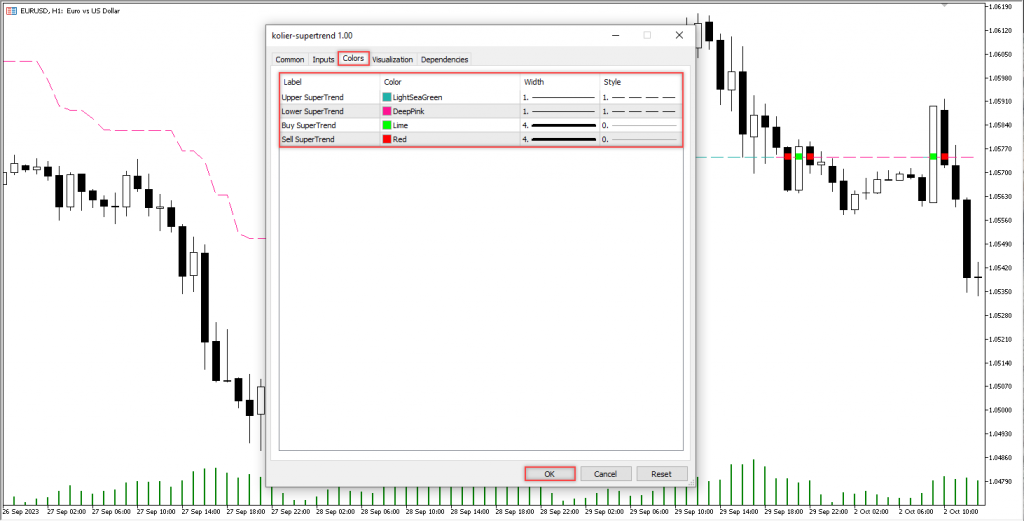
Task: Click the Cancel button
Action: tap(605, 474)
